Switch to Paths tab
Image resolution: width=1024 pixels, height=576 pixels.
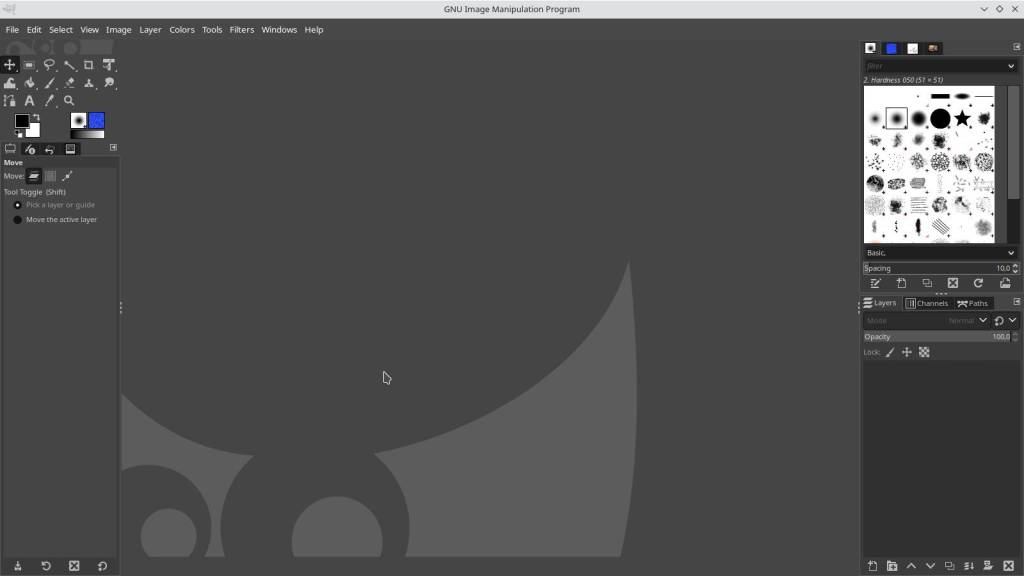click(x=972, y=303)
